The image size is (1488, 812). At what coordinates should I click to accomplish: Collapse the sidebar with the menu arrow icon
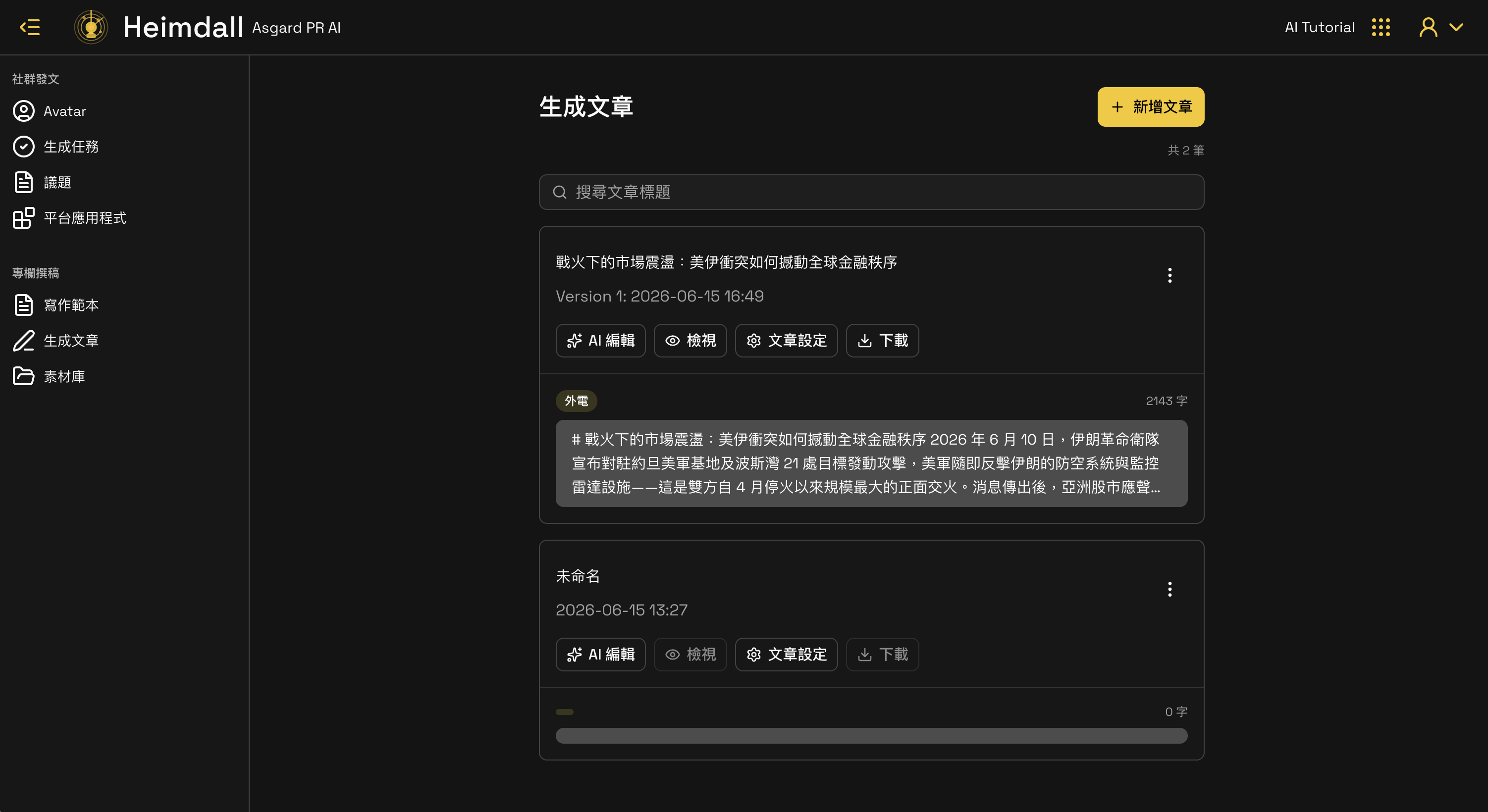click(x=29, y=27)
